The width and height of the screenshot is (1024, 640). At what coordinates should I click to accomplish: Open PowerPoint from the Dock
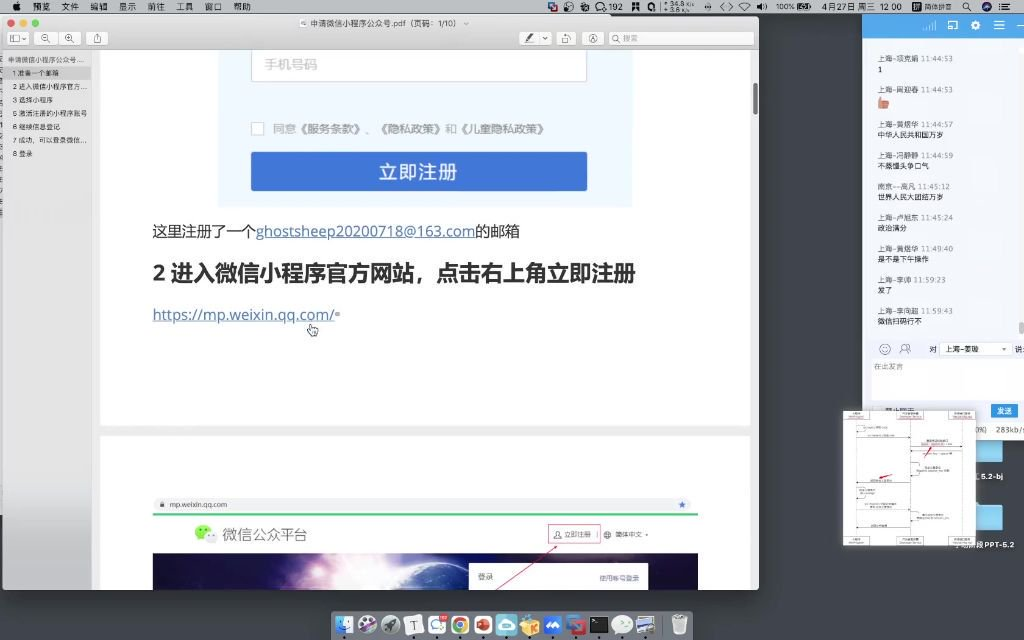[x=483, y=625]
